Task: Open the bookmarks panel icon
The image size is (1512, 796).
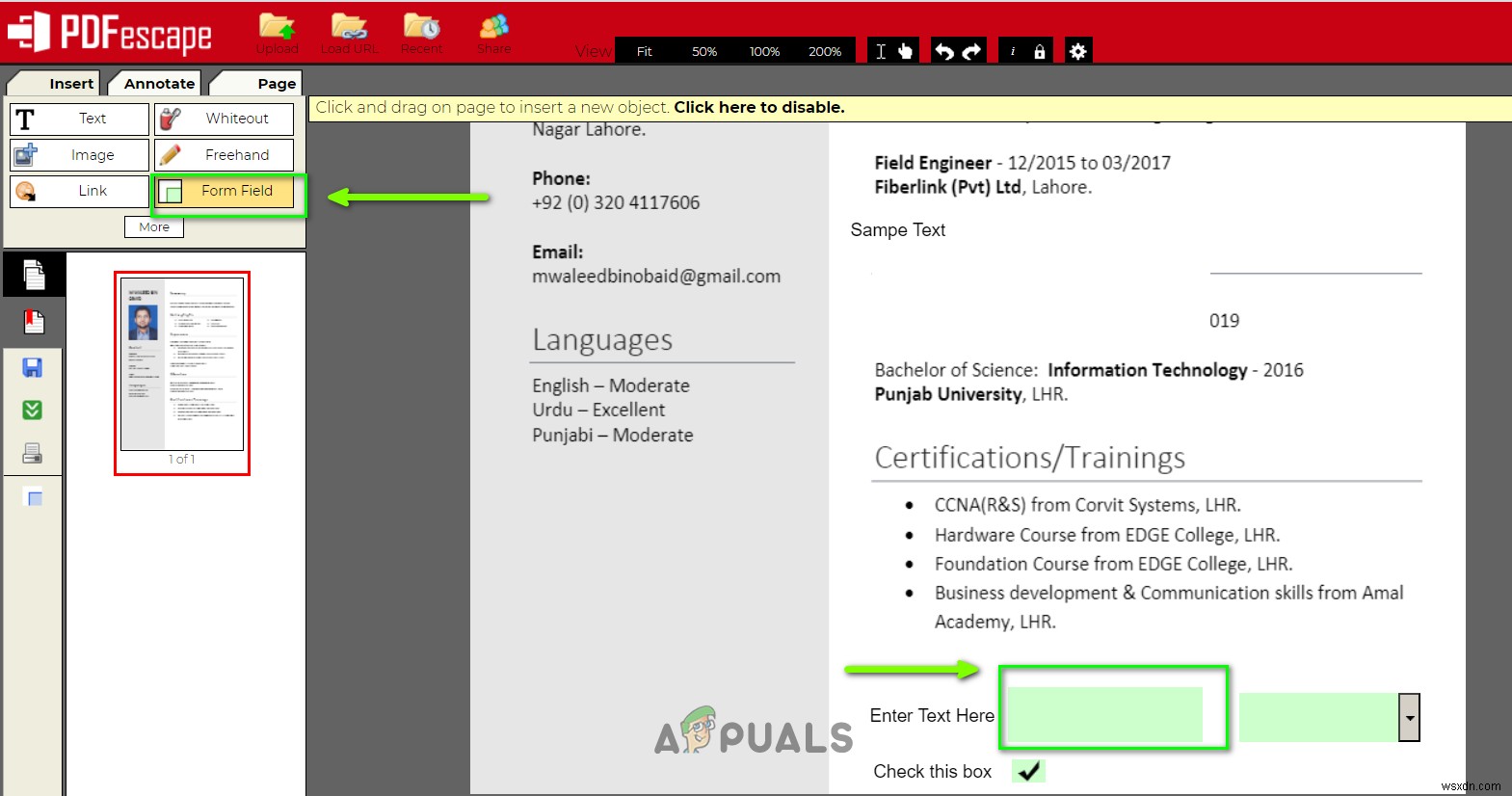Action: [x=34, y=322]
